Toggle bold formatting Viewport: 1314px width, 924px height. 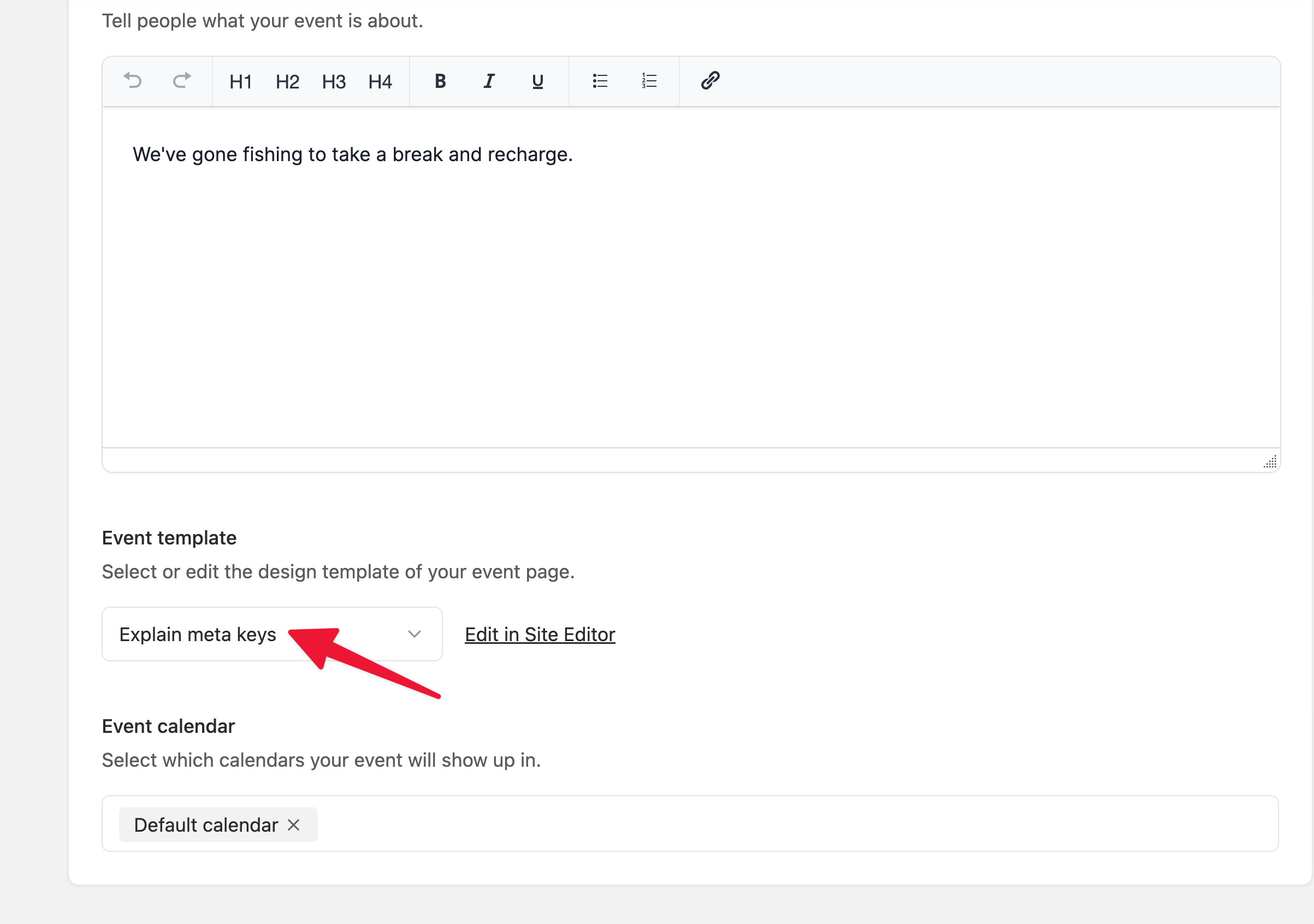click(440, 81)
